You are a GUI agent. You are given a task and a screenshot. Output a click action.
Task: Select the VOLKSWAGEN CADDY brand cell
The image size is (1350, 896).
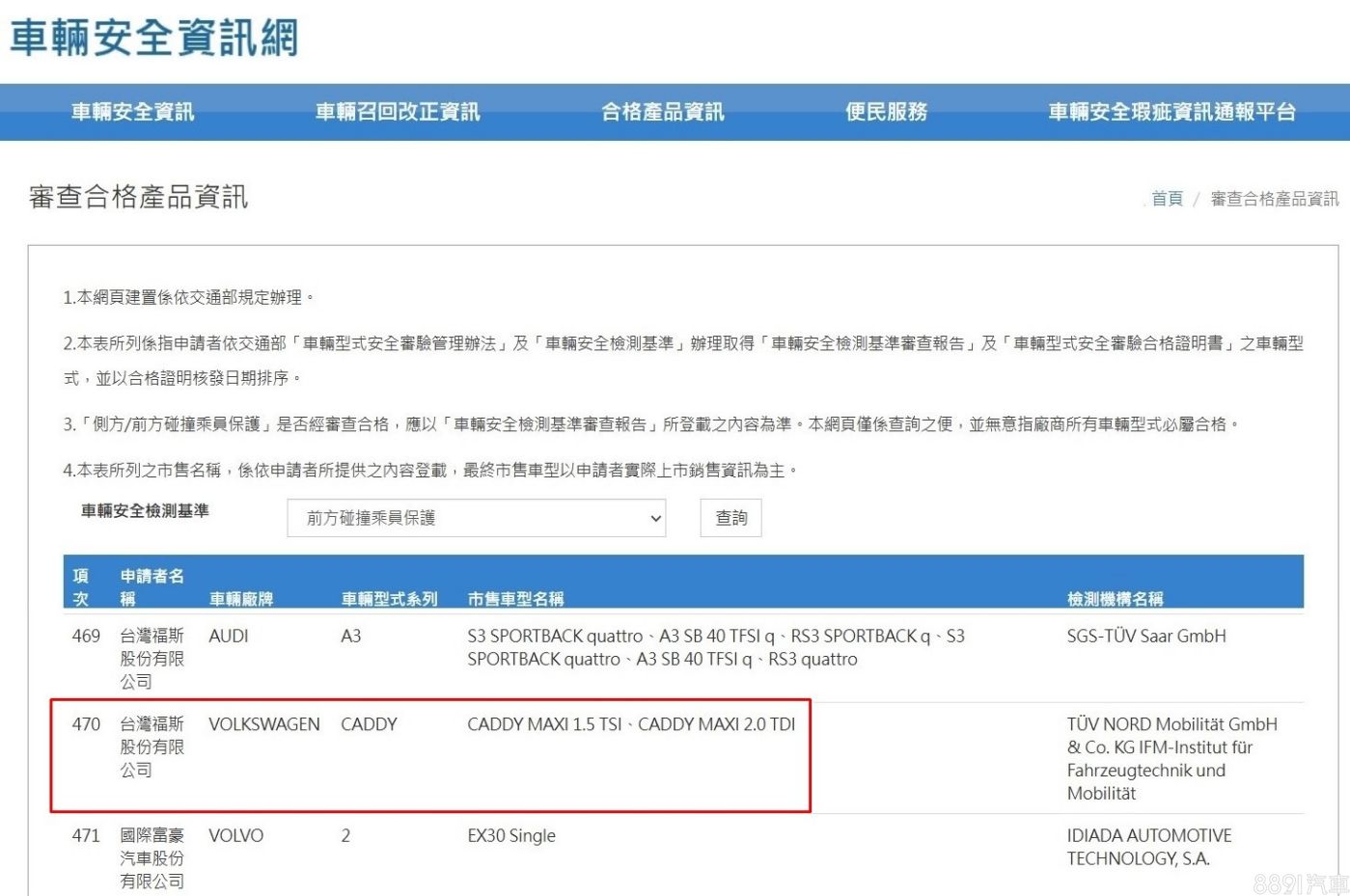tap(263, 724)
